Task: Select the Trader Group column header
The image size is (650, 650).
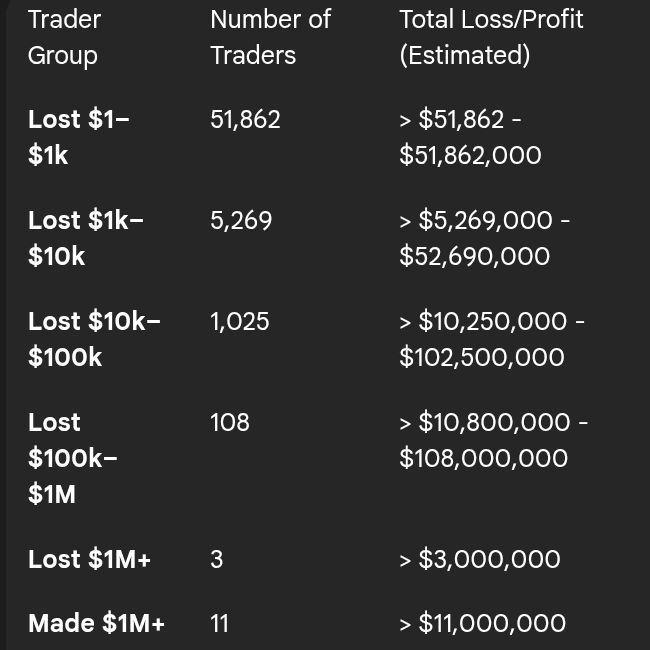Action: click(64, 37)
